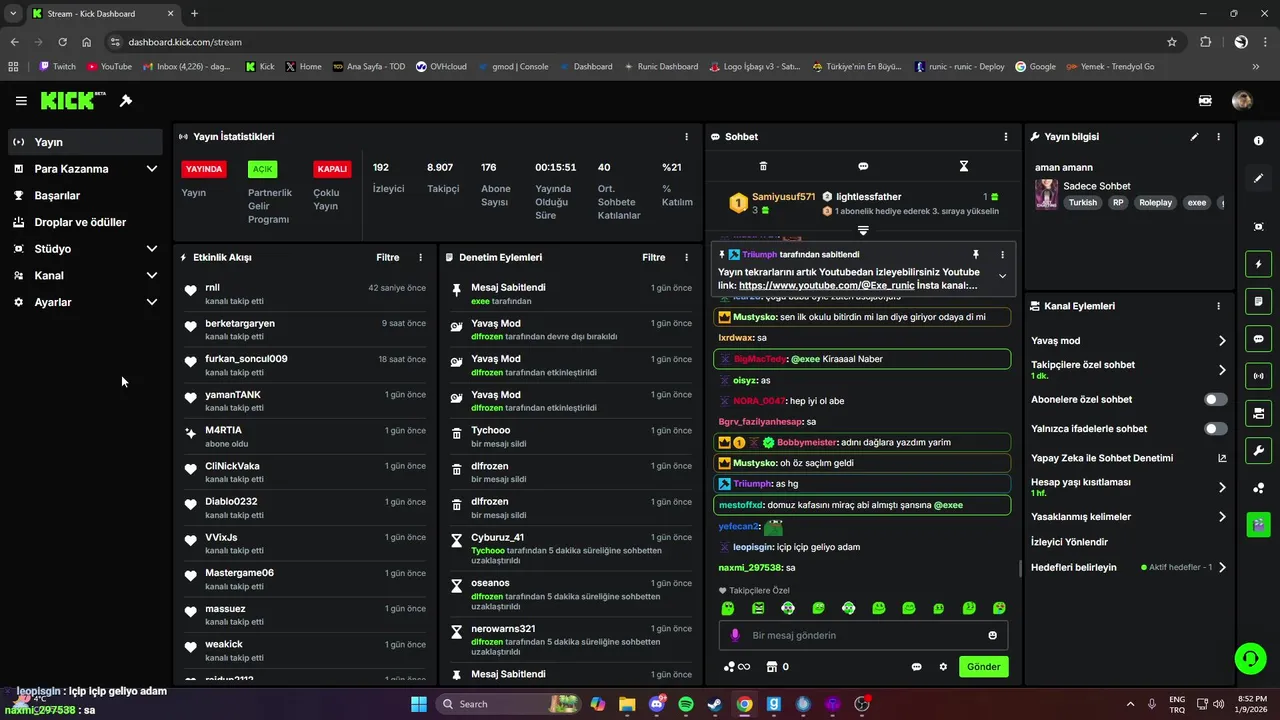Click the lightning bolt icon in the right sidebar
The width and height of the screenshot is (1280, 720).
pyautogui.click(x=1258, y=264)
